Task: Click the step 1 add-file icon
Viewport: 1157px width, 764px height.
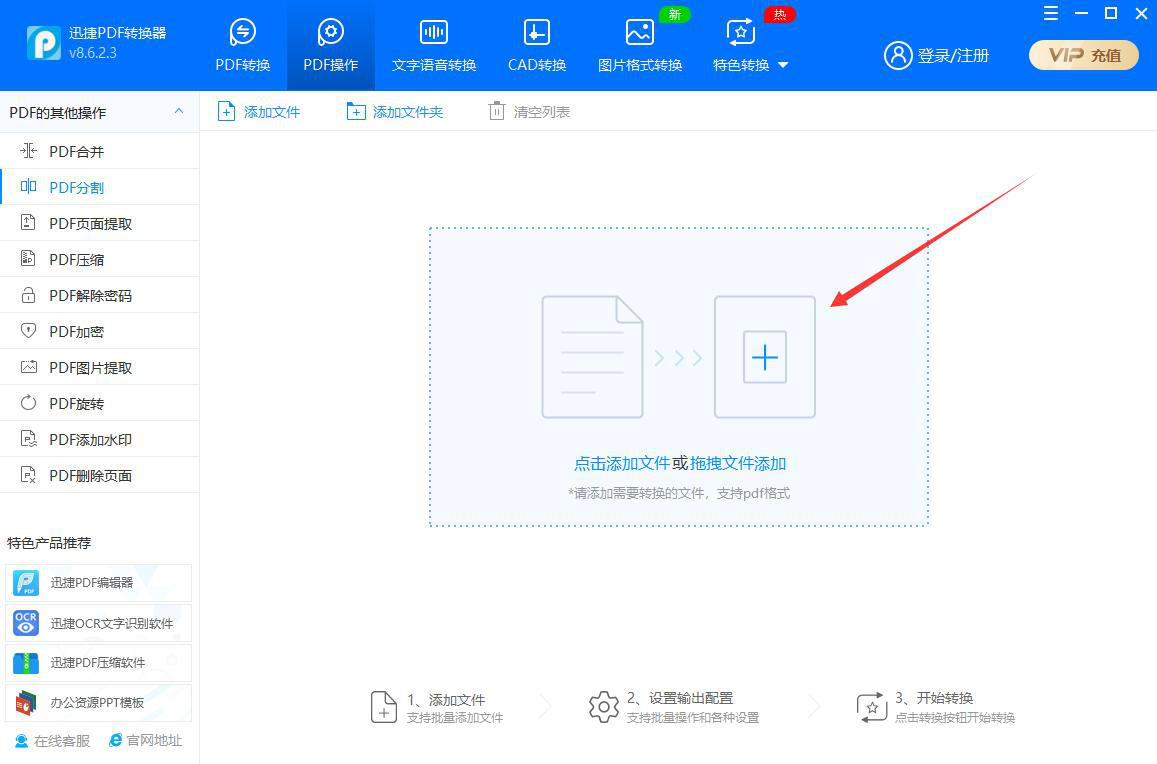Action: [384, 707]
